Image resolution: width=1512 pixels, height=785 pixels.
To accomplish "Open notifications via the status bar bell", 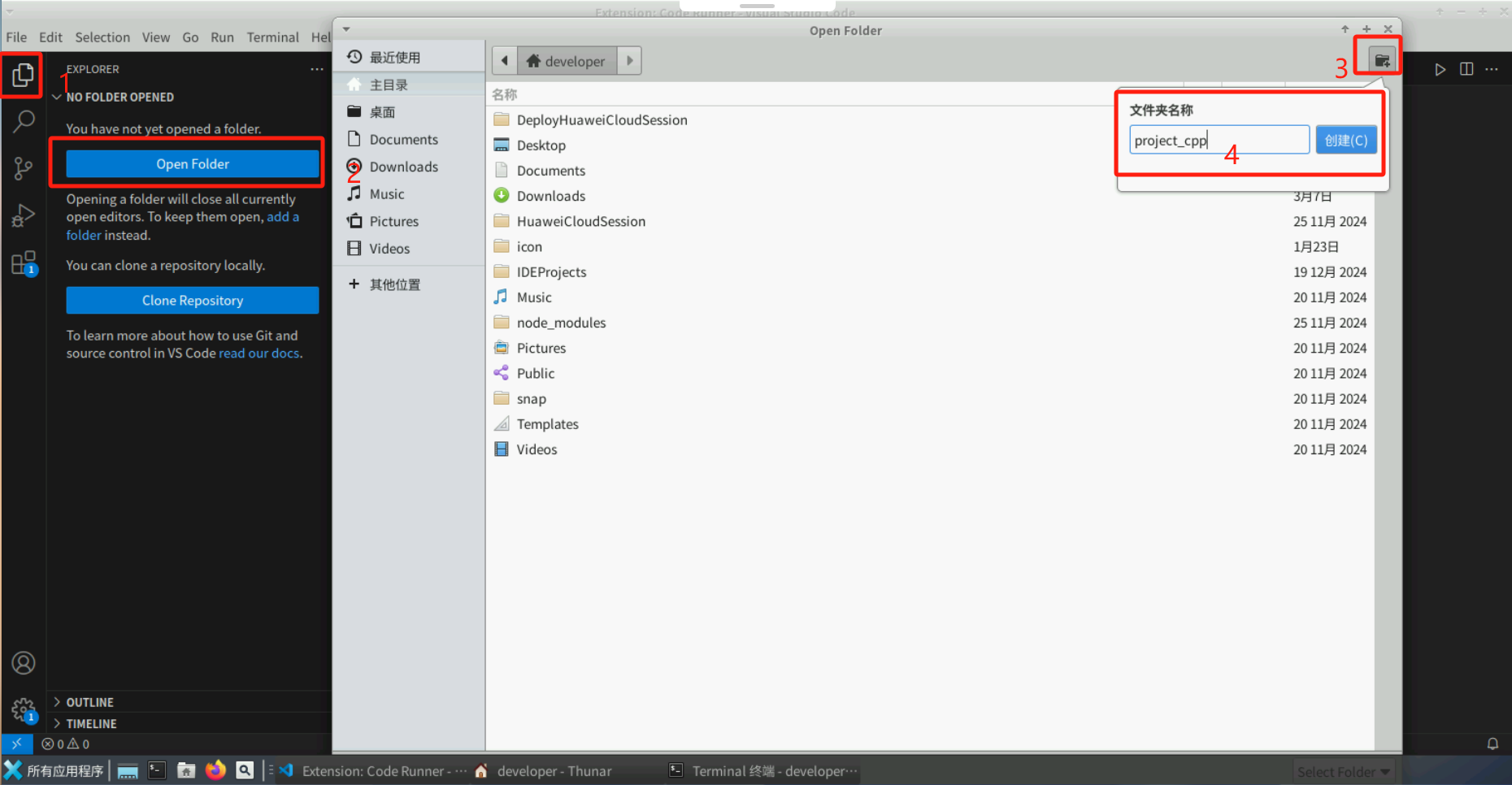I will pyautogui.click(x=1493, y=743).
